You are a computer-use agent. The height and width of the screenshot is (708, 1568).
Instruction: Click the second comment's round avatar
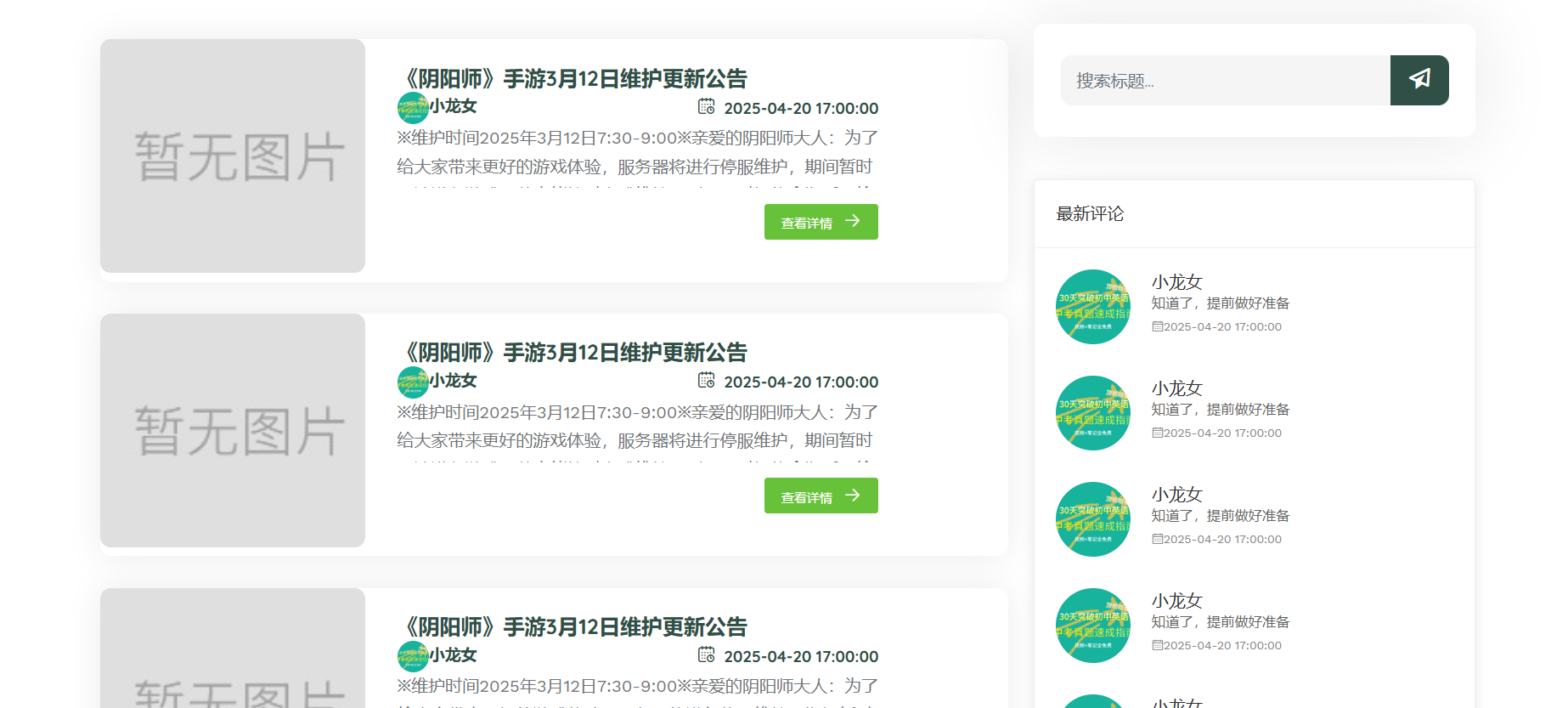coord(1093,413)
